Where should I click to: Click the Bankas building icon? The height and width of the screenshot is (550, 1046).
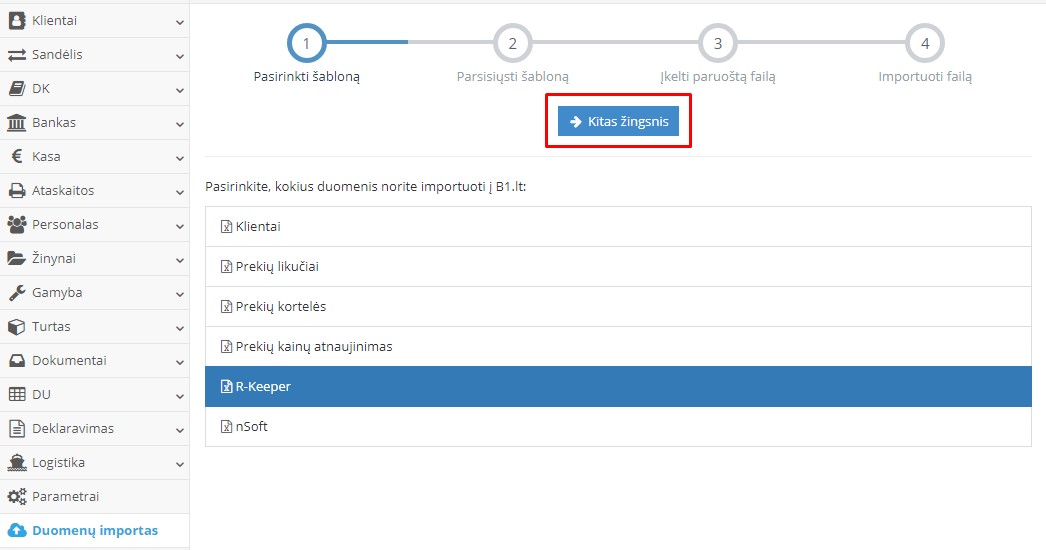[x=17, y=123]
